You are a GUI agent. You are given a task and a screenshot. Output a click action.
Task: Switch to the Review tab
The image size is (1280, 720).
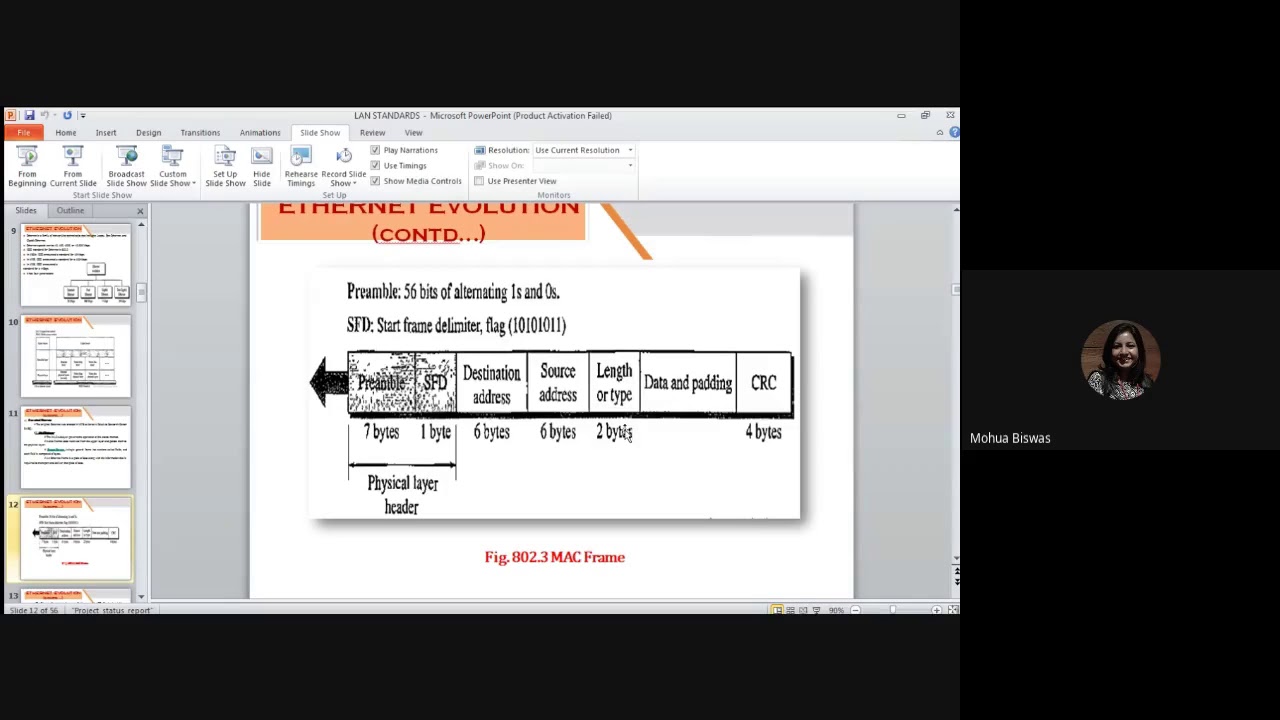372,133
